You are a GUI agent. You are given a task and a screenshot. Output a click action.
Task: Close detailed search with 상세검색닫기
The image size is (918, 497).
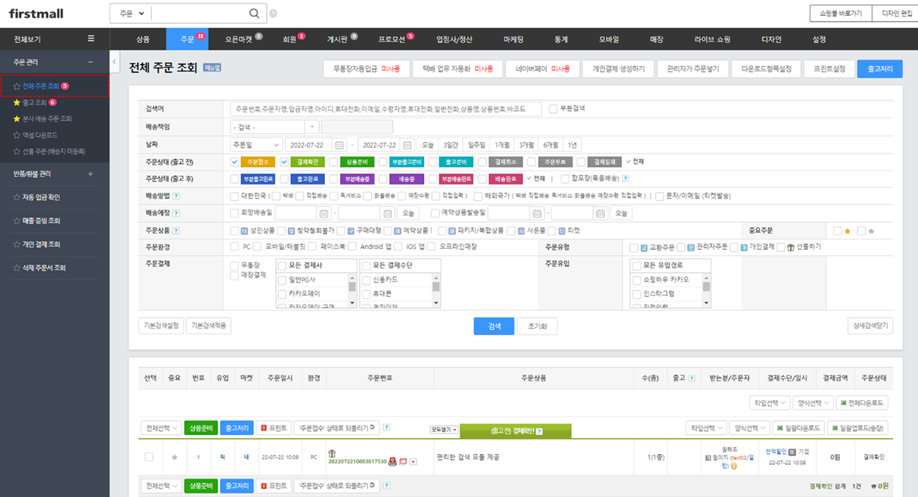pos(870,326)
